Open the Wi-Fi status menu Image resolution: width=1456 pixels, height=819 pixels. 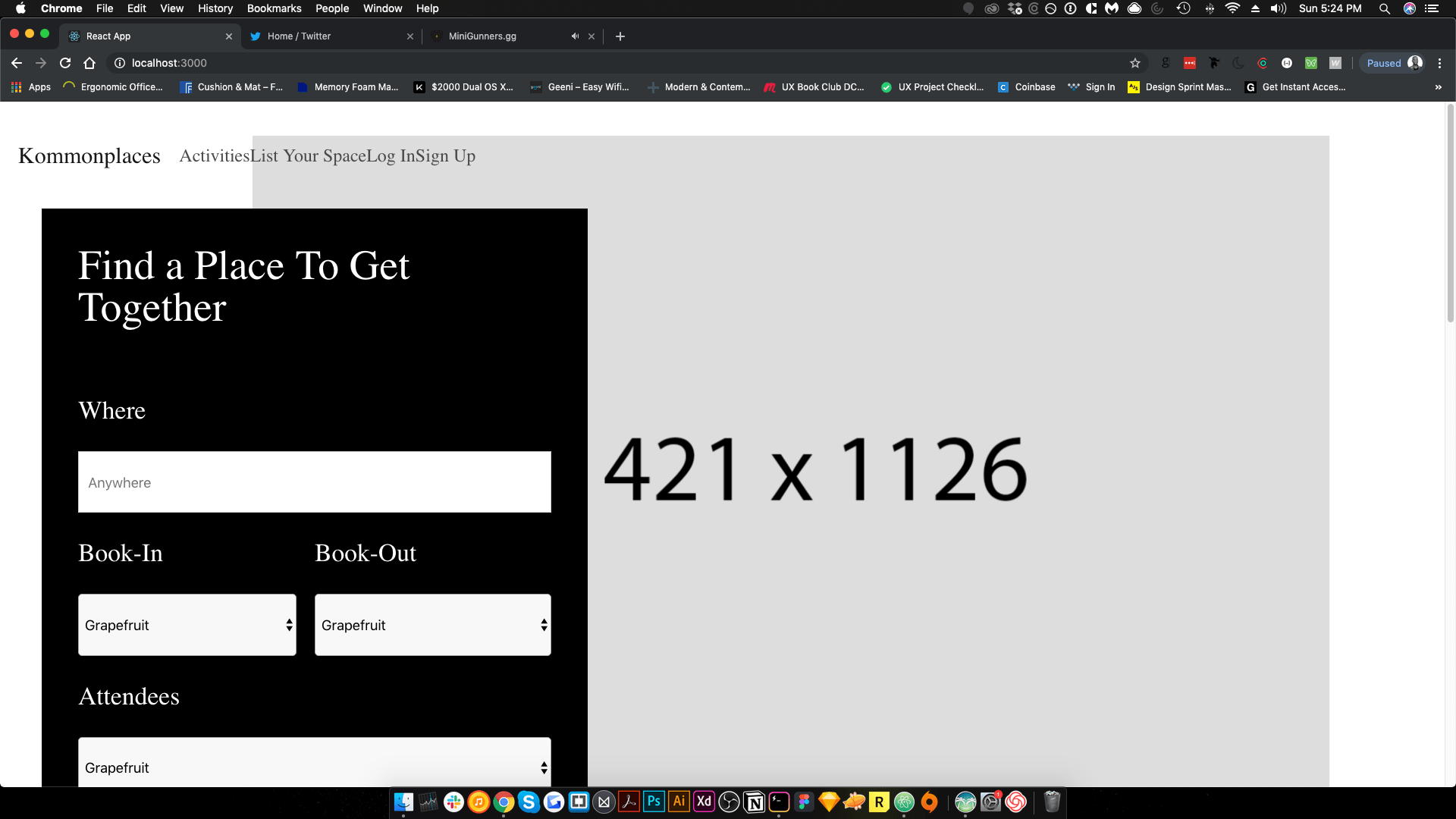pyautogui.click(x=1234, y=8)
